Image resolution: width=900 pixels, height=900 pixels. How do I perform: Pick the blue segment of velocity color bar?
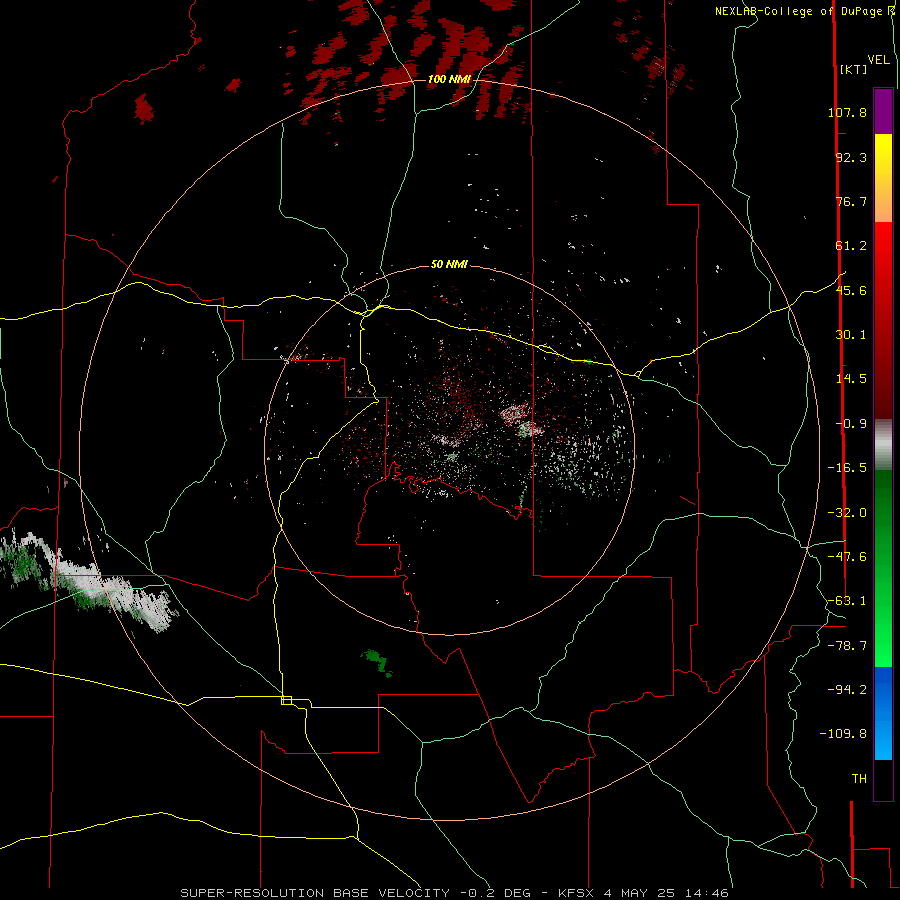pos(883,713)
